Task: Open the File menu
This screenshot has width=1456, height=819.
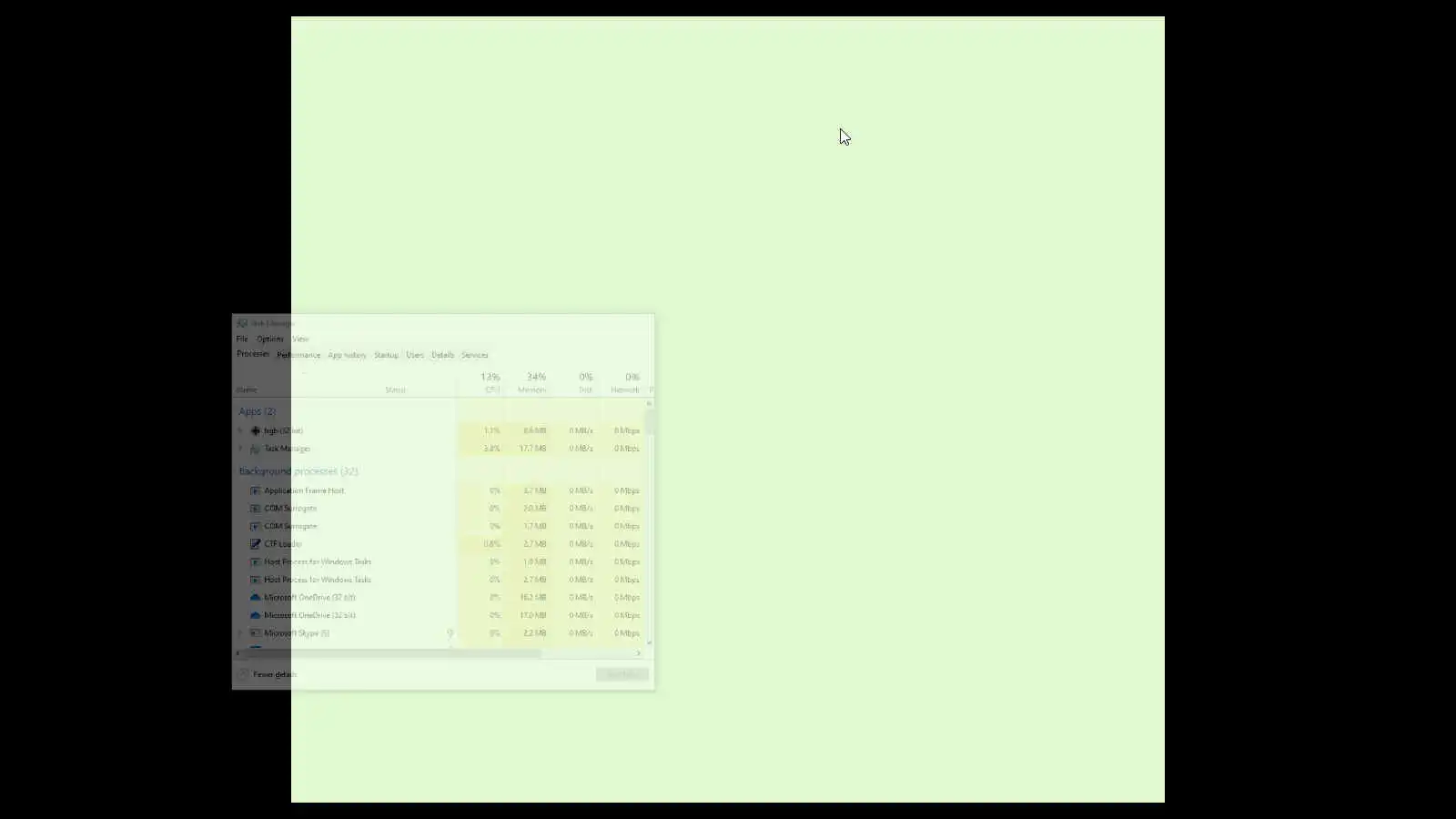Action: click(242, 339)
